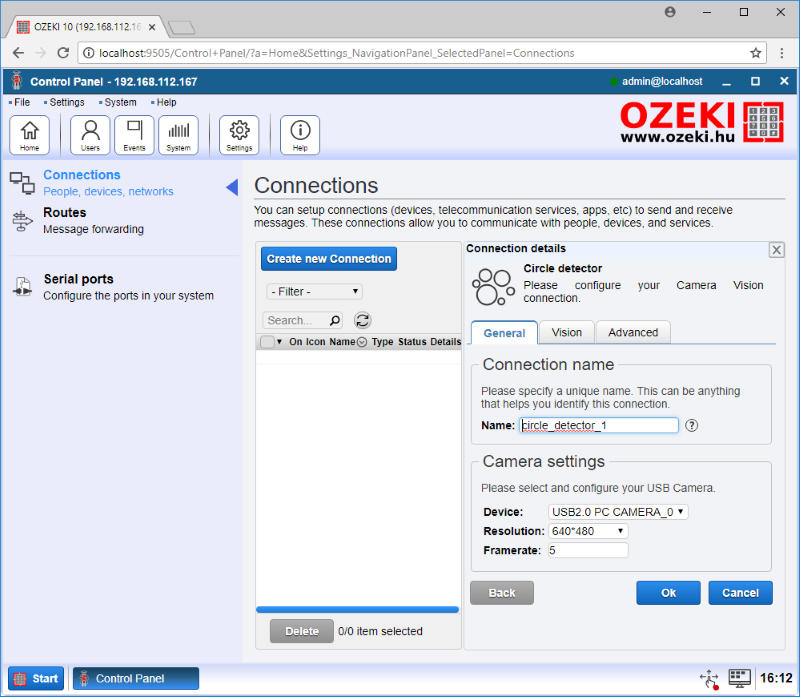The width and height of the screenshot is (800, 697).
Task: Open the Device dropdown for USB camera
Action: 619,512
